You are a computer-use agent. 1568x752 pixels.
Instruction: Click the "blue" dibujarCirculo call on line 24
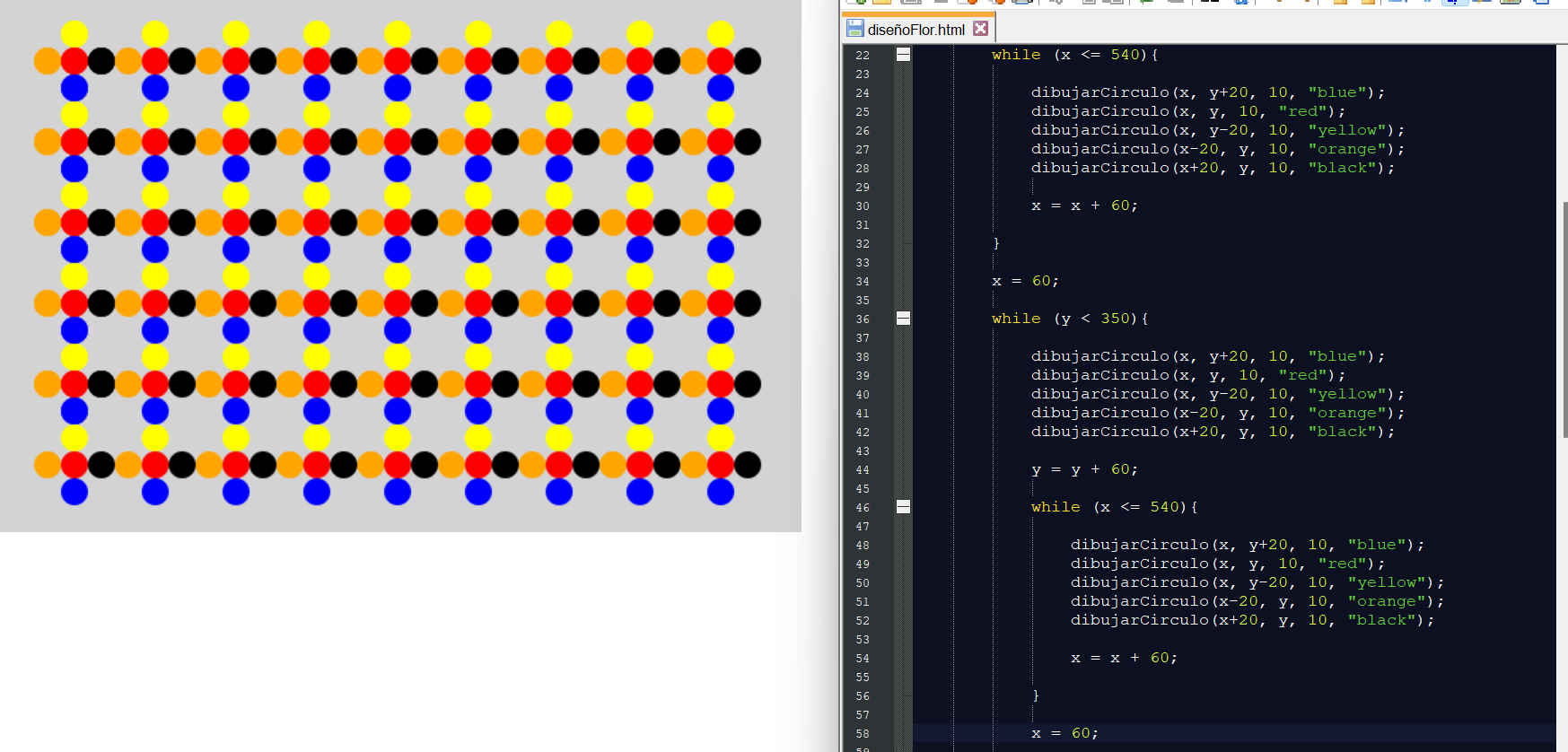pyautogui.click(x=1208, y=92)
